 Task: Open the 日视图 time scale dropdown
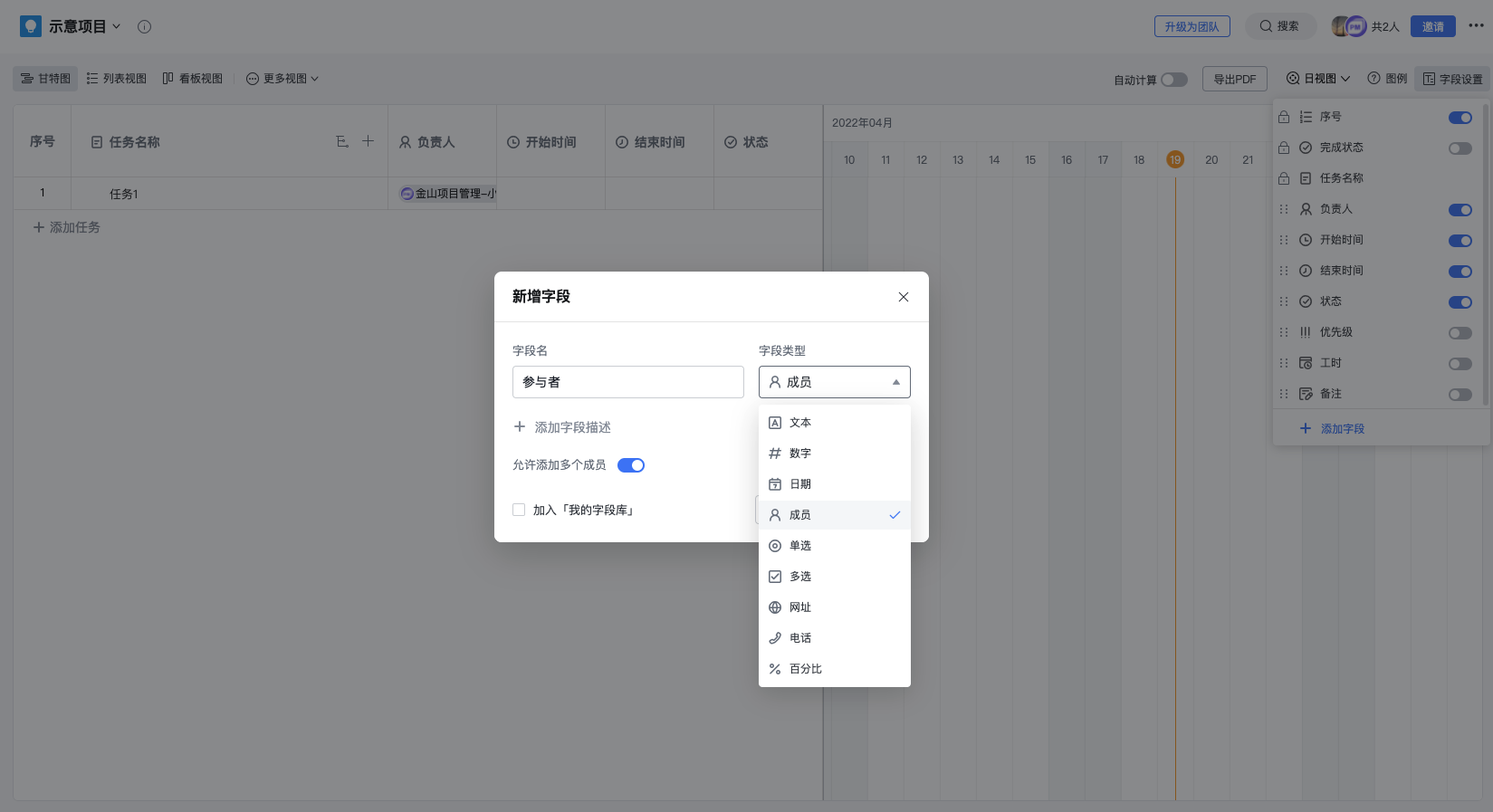1318,79
